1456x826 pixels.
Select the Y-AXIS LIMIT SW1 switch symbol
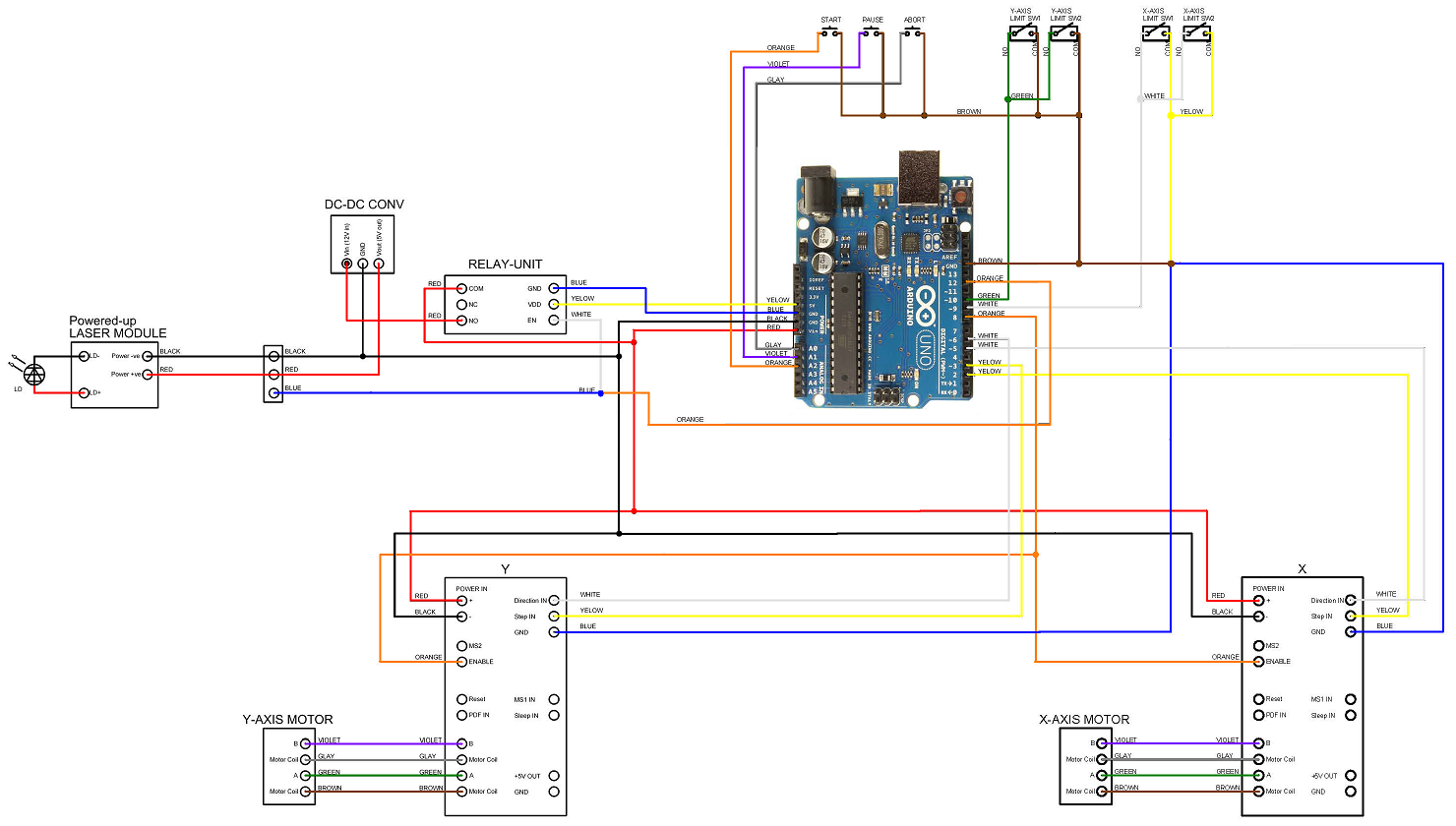tap(1023, 32)
